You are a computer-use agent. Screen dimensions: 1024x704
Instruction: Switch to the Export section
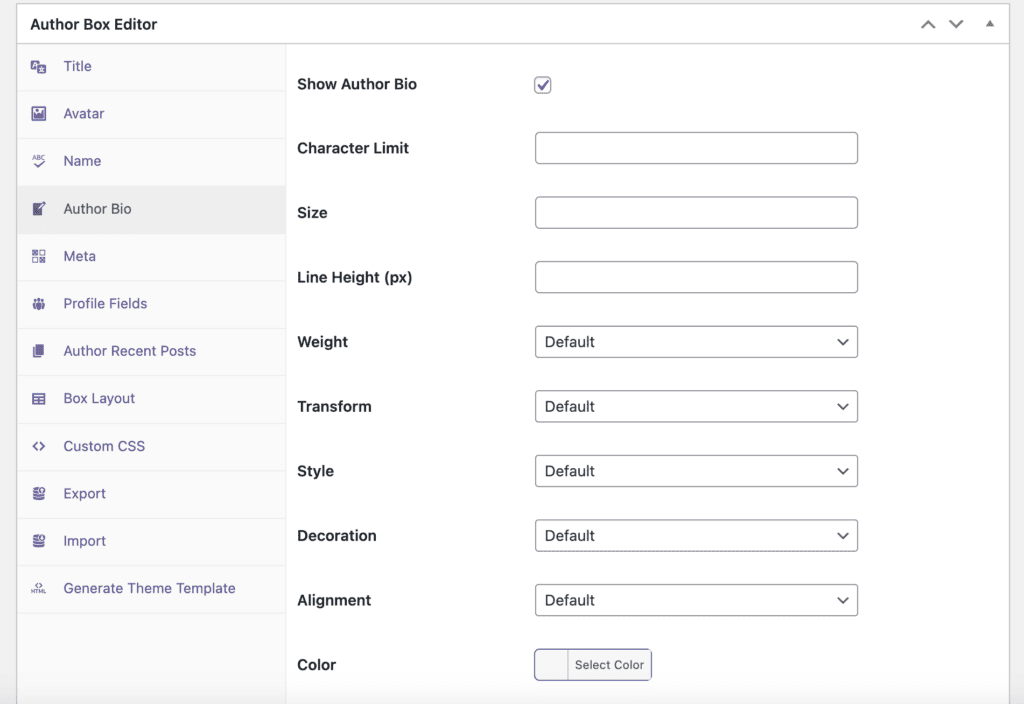click(x=85, y=493)
